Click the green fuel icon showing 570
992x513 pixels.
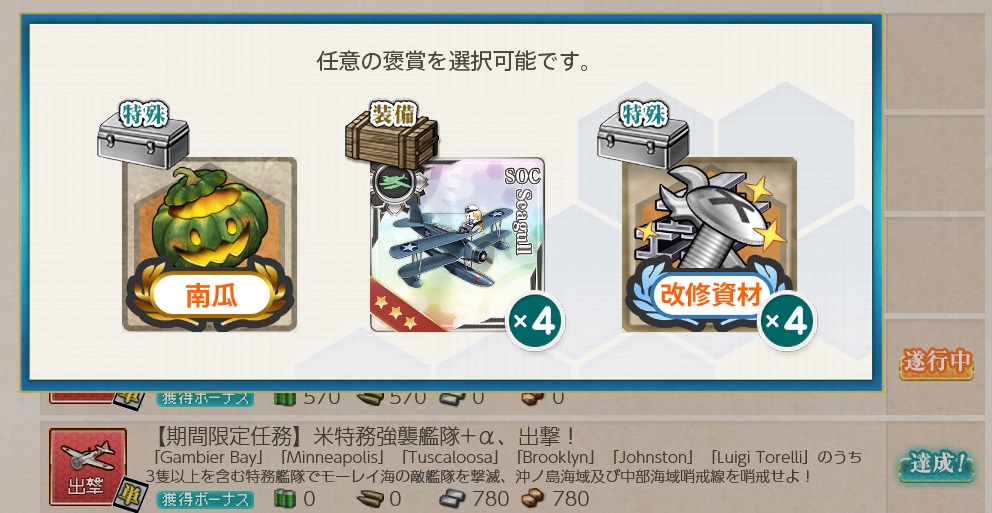coord(285,398)
